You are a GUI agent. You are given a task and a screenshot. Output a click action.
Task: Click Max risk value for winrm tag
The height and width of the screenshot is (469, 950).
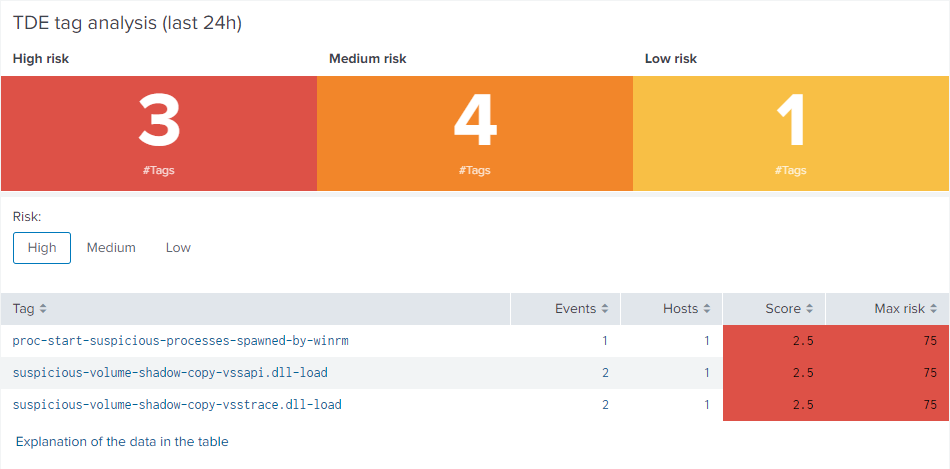pyautogui.click(x=929, y=341)
